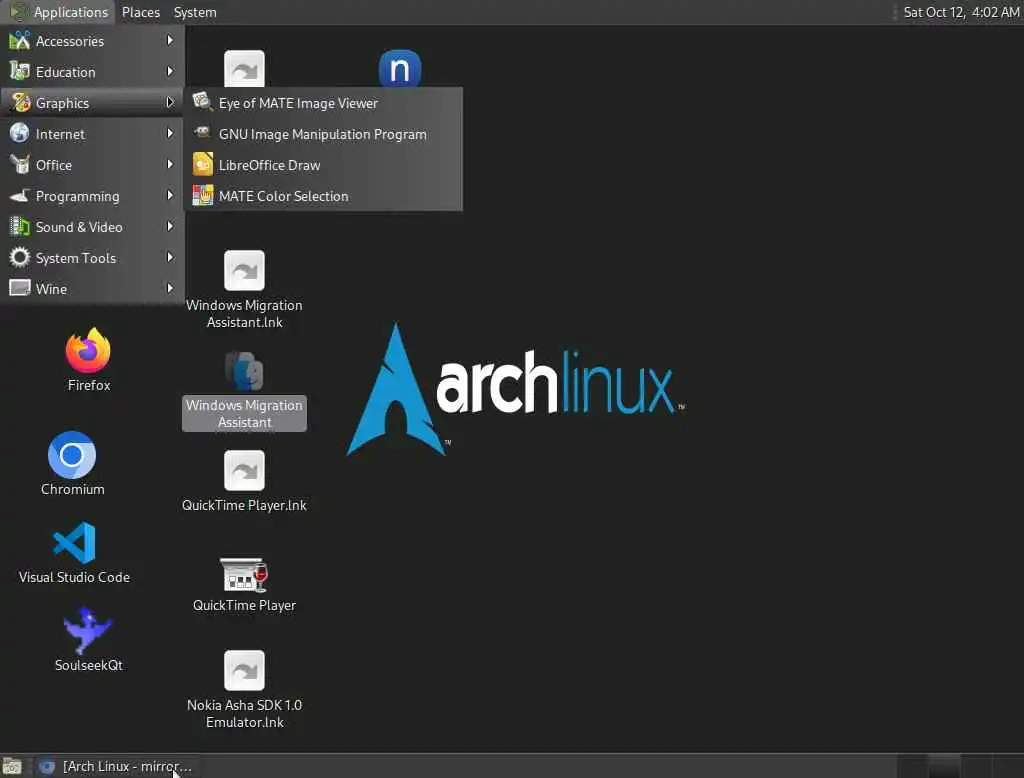The height and width of the screenshot is (778, 1024).
Task: Launch GNU Image Manipulation Program
Action: click(324, 134)
